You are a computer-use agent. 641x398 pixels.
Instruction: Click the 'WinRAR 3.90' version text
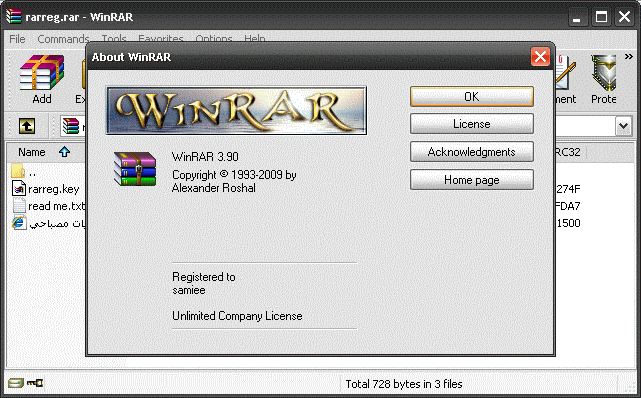coord(205,157)
